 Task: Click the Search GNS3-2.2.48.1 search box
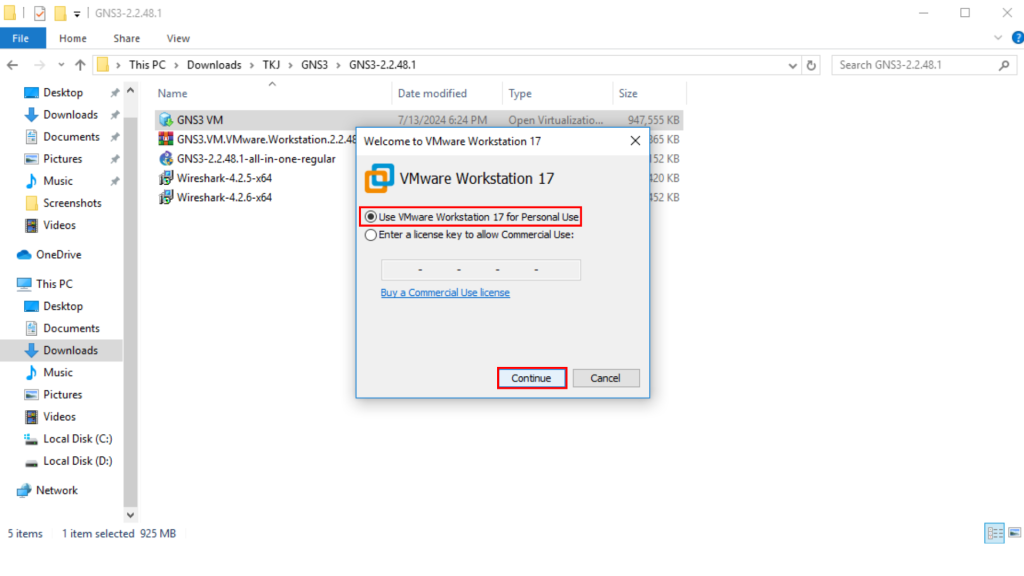(915, 65)
